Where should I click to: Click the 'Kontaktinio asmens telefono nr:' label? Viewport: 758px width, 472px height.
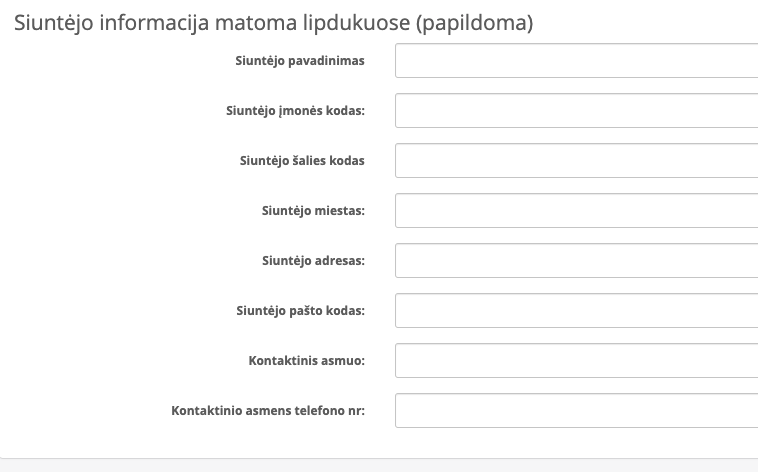coord(268,411)
